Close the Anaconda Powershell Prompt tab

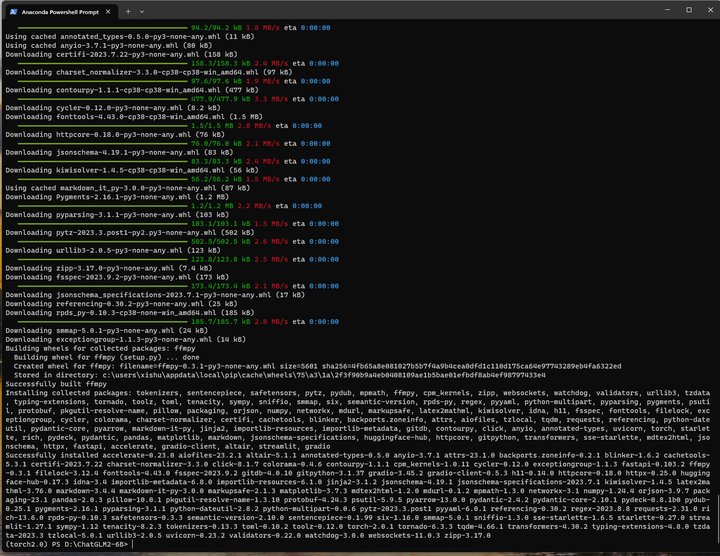point(108,11)
